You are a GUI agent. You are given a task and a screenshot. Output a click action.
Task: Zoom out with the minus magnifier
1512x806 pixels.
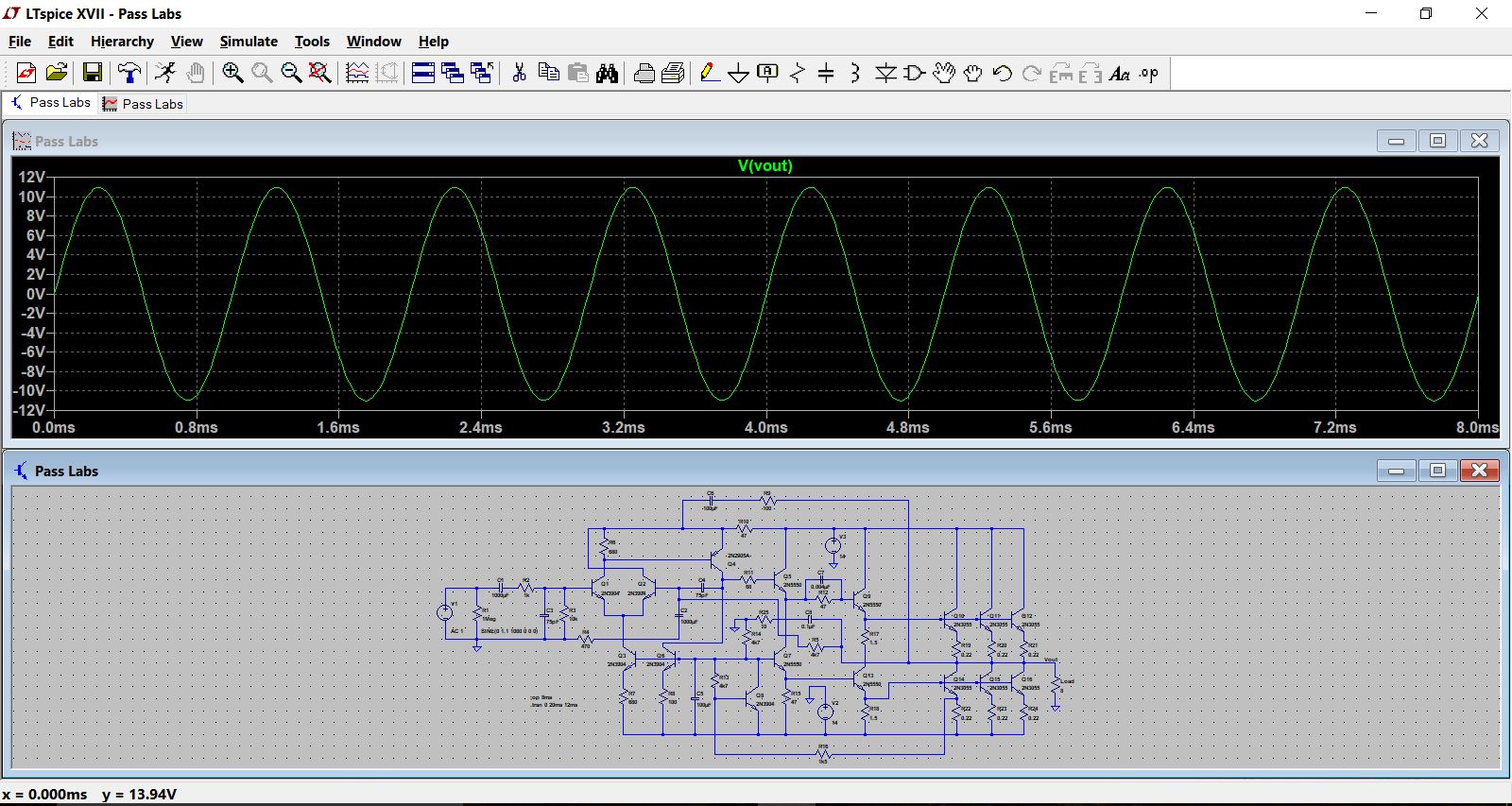(x=291, y=73)
